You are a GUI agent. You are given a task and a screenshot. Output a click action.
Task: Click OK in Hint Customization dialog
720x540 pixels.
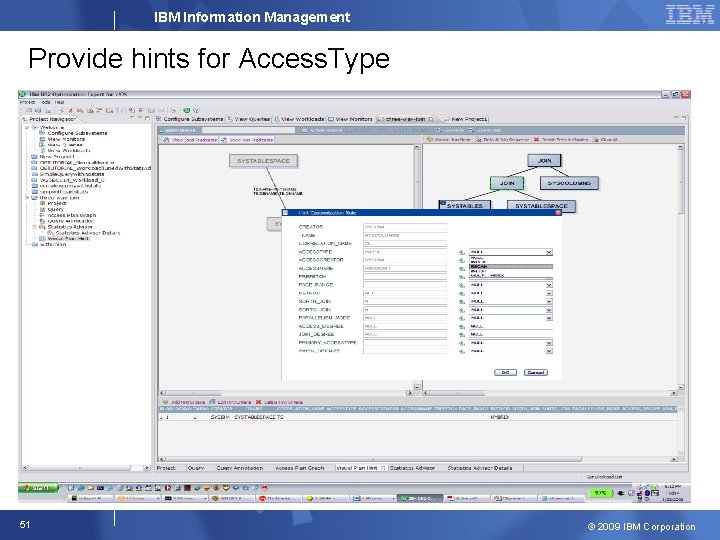505,372
